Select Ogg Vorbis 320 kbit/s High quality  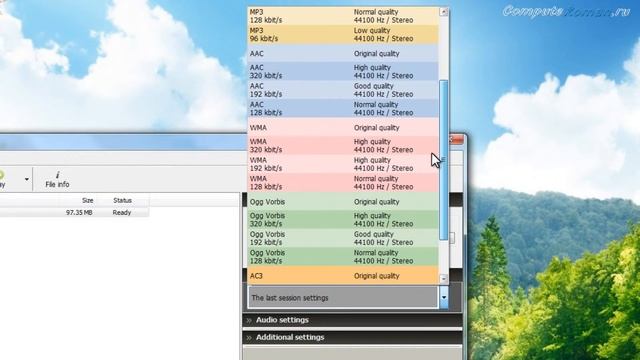[343, 220]
